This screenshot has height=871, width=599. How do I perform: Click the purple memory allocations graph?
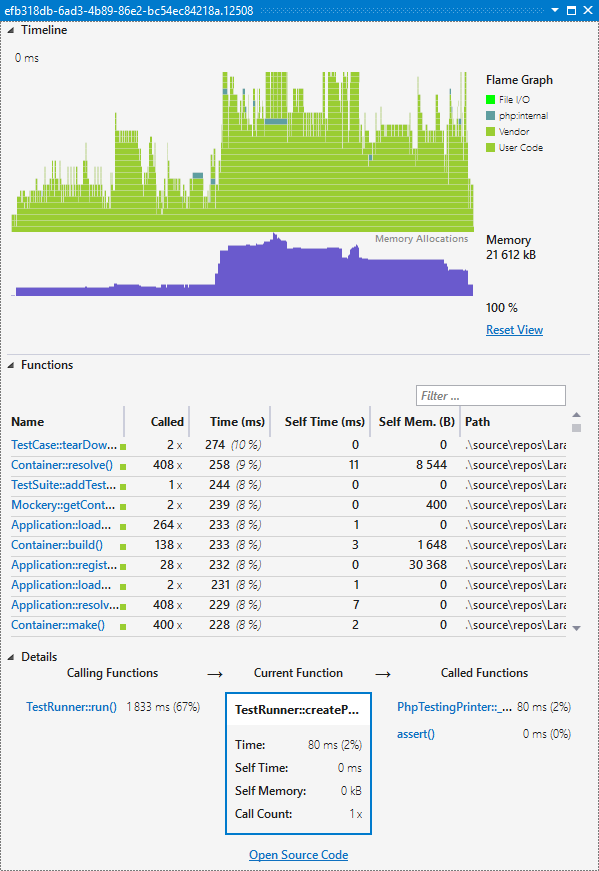(x=243, y=265)
